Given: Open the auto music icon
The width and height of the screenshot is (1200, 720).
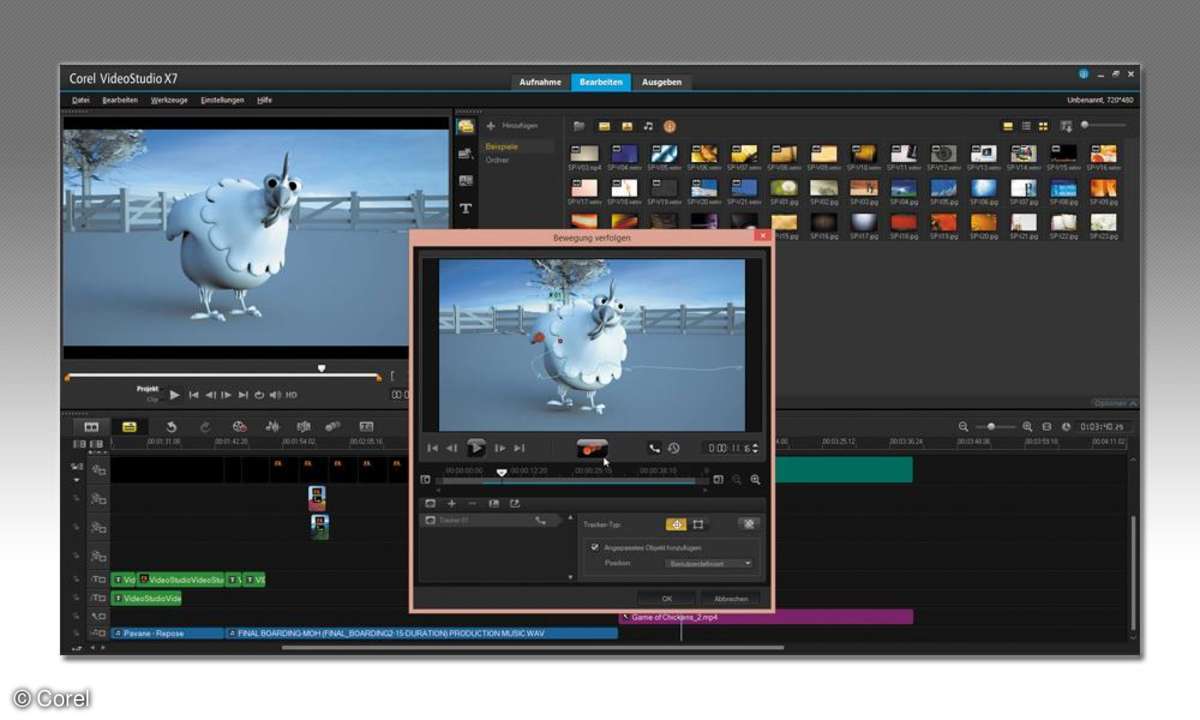Looking at the screenshot, I should [x=303, y=427].
